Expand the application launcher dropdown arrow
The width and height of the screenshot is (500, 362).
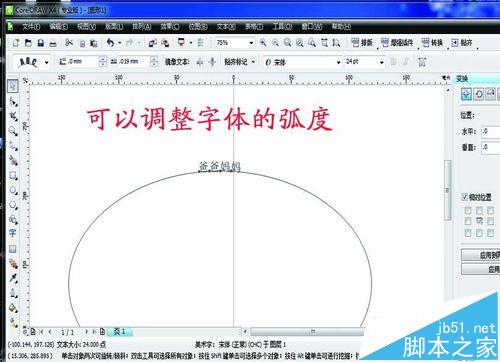tap(191, 43)
